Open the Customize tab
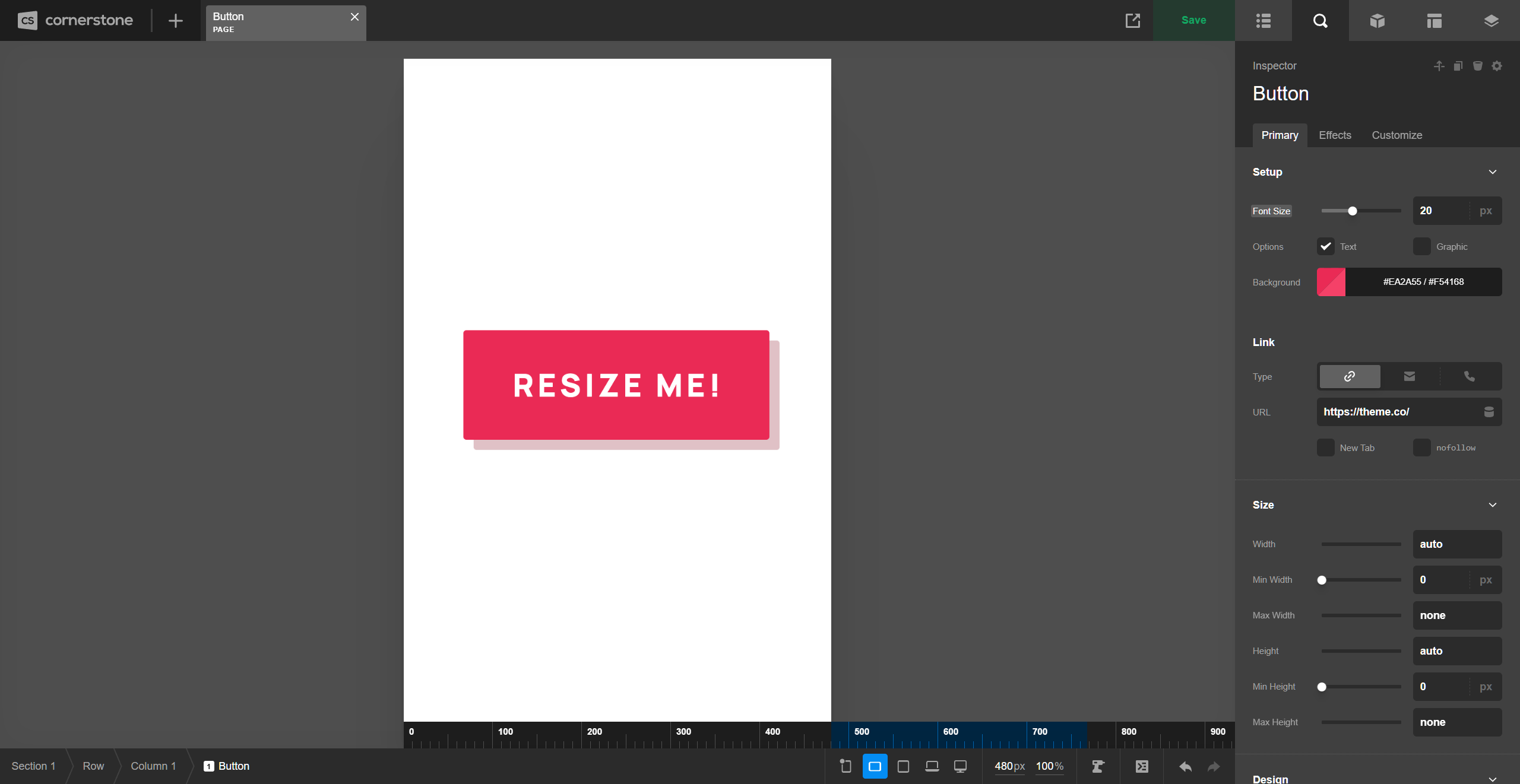 [x=1396, y=135]
